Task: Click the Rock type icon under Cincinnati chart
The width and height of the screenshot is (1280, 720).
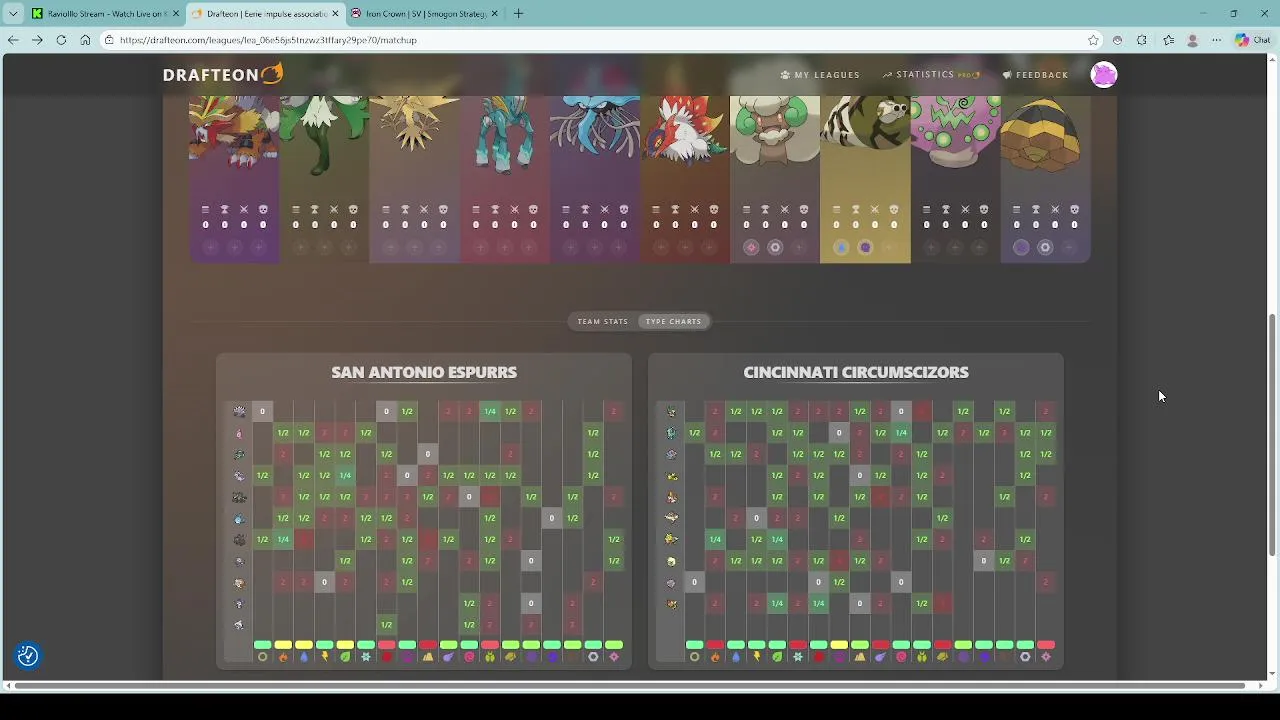Action: click(942, 657)
